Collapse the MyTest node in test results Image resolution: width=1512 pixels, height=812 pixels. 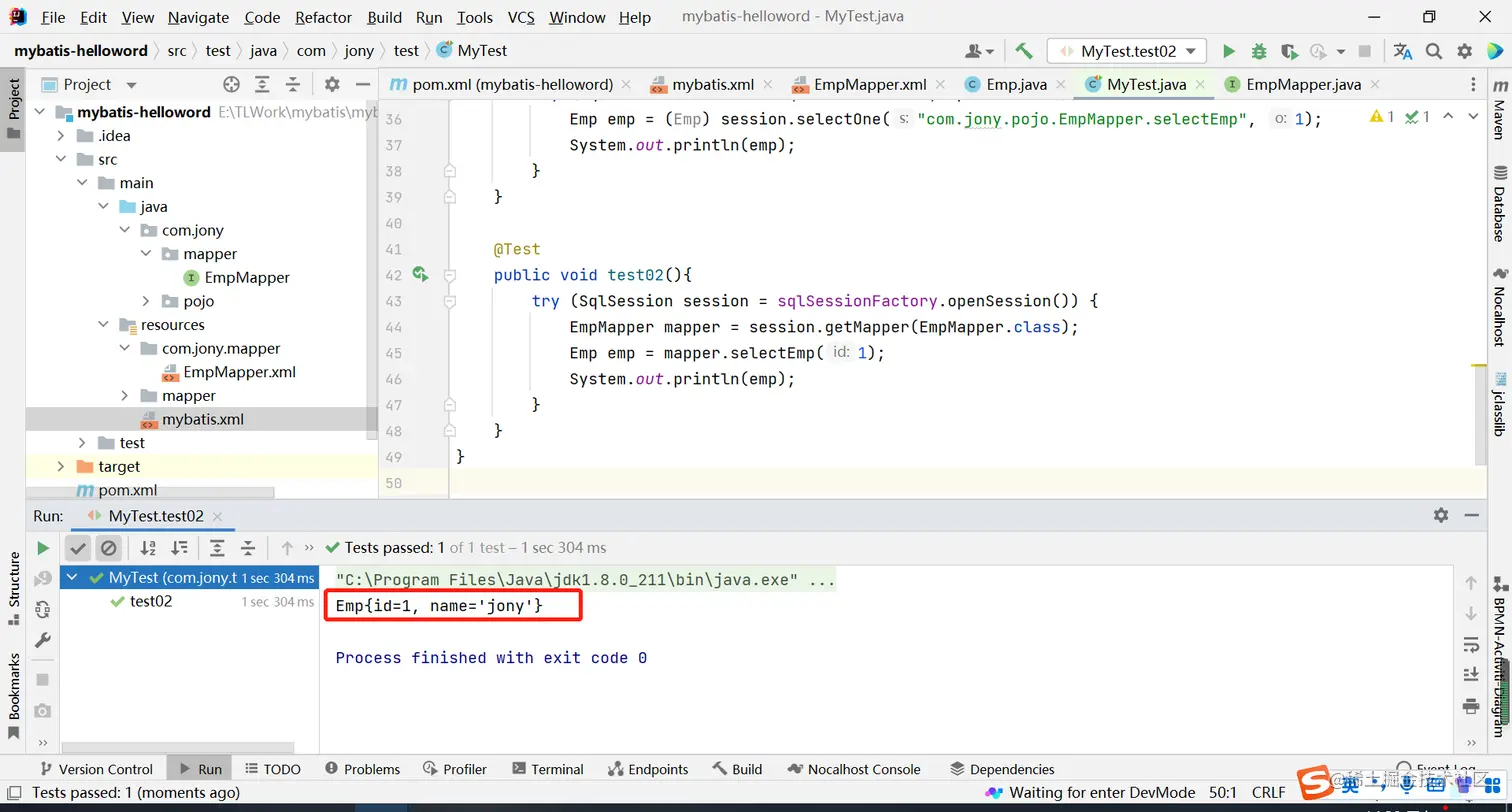click(x=72, y=578)
